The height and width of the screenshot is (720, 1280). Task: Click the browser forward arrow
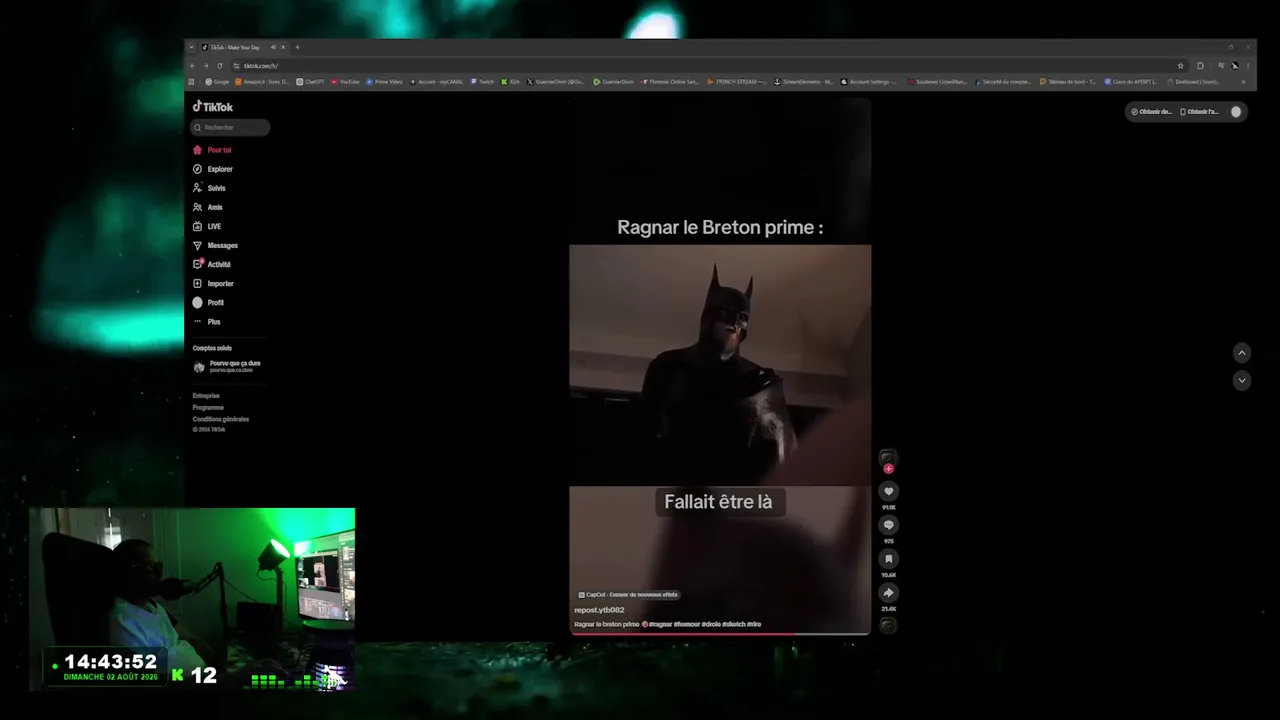pyautogui.click(x=206, y=66)
